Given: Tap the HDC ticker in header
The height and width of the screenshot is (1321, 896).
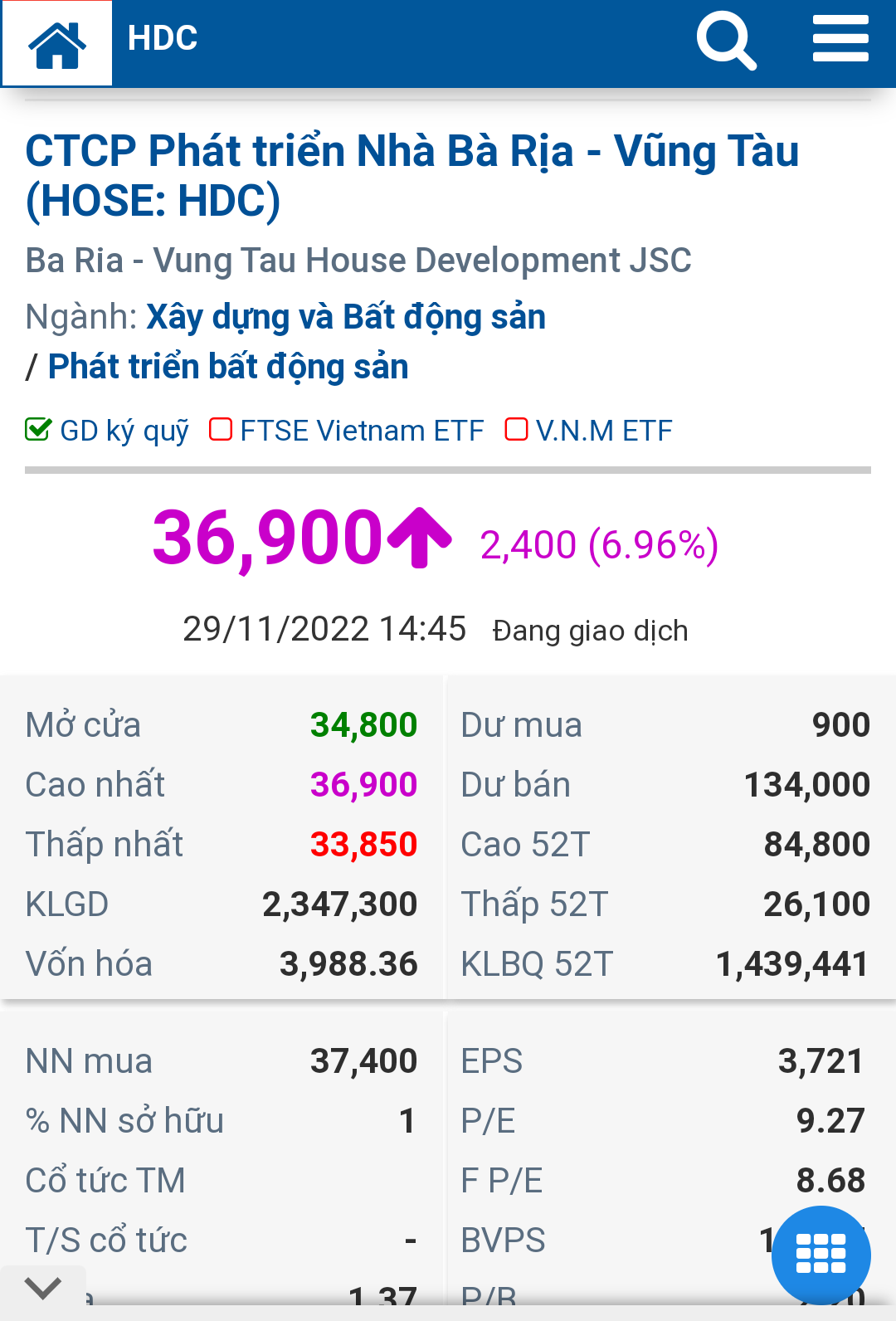Looking at the screenshot, I should click(x=163, y=38).
